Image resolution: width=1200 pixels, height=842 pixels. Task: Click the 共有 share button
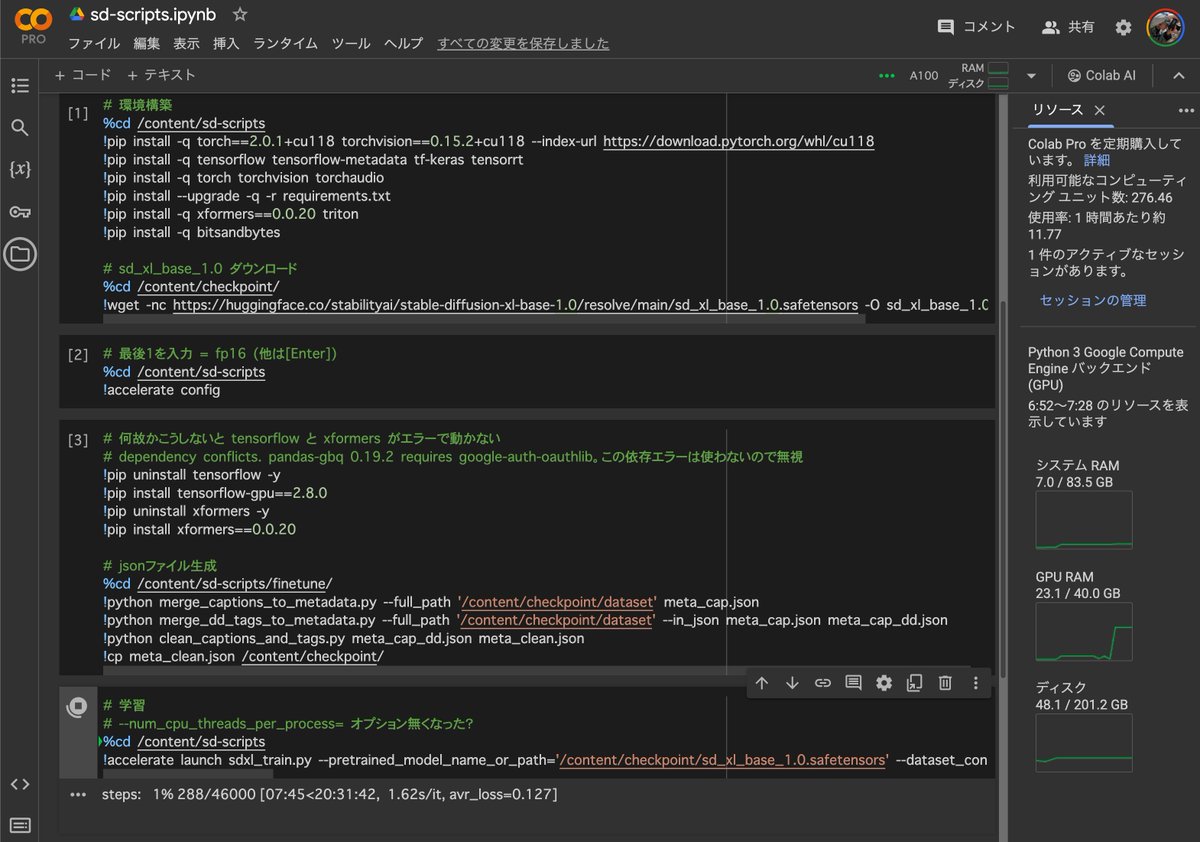click(1067, 27)
